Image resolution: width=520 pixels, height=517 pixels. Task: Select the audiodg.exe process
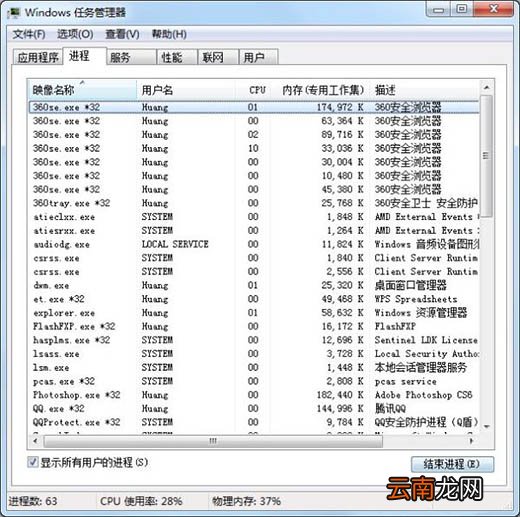pos(254,244)
